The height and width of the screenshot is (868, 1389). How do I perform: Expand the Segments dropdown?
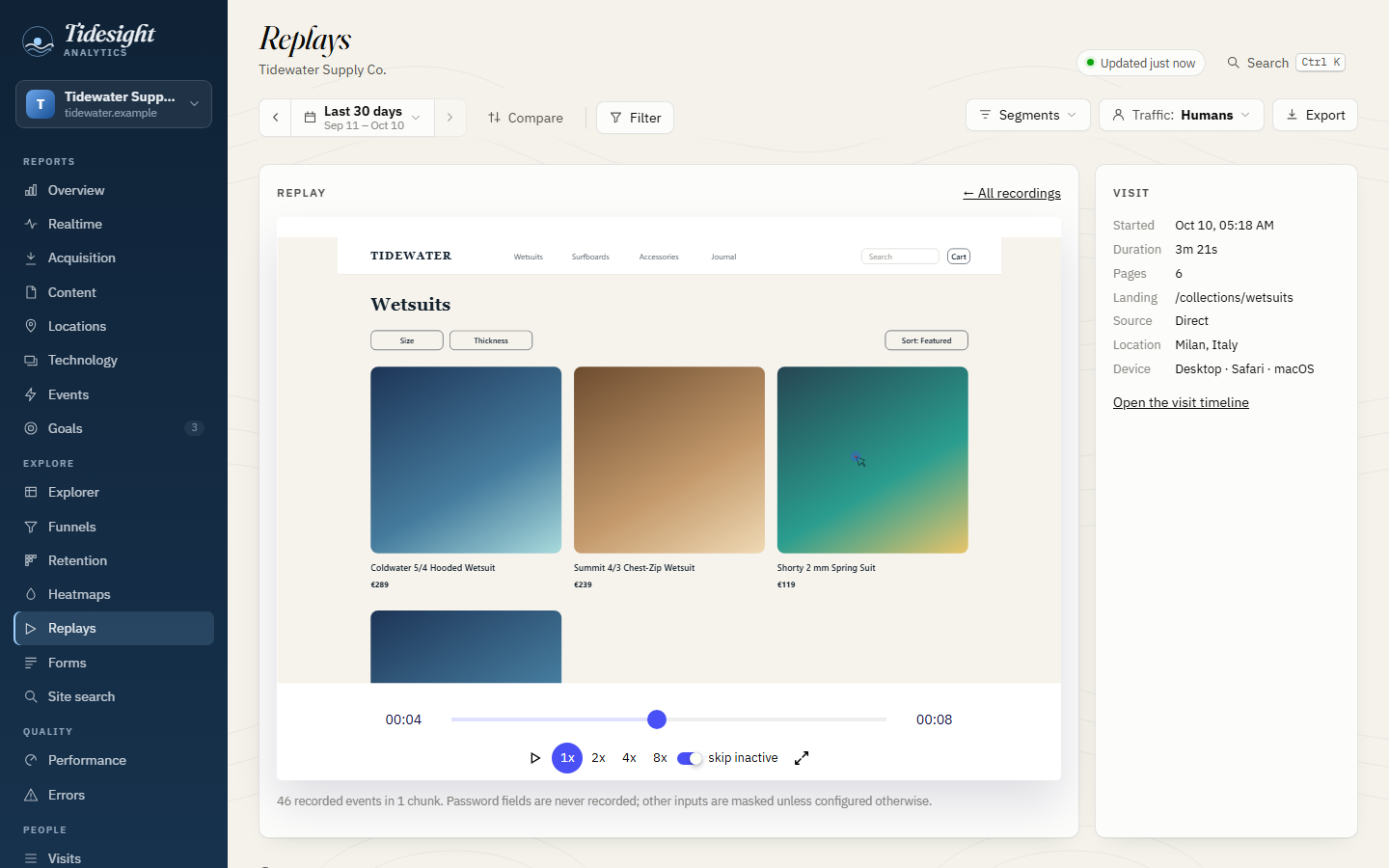coord(1028,115)
